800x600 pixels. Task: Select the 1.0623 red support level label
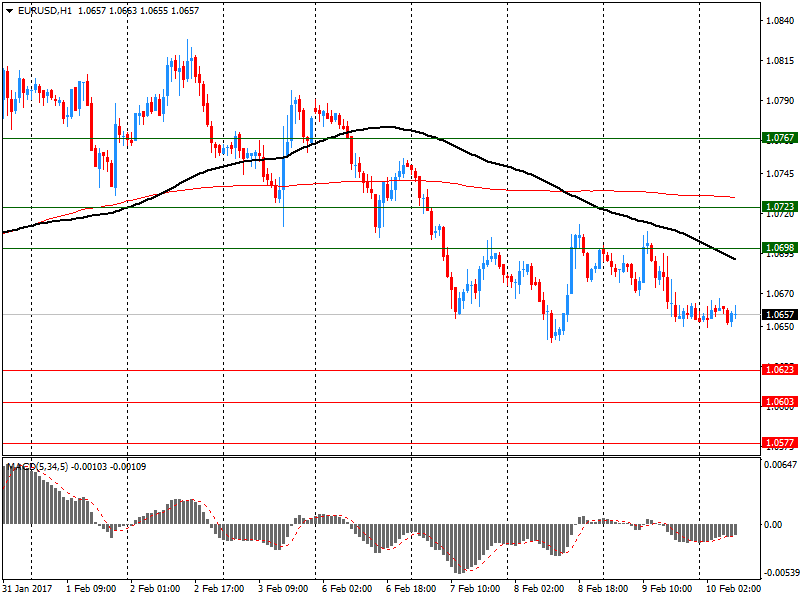click(780, 369)
